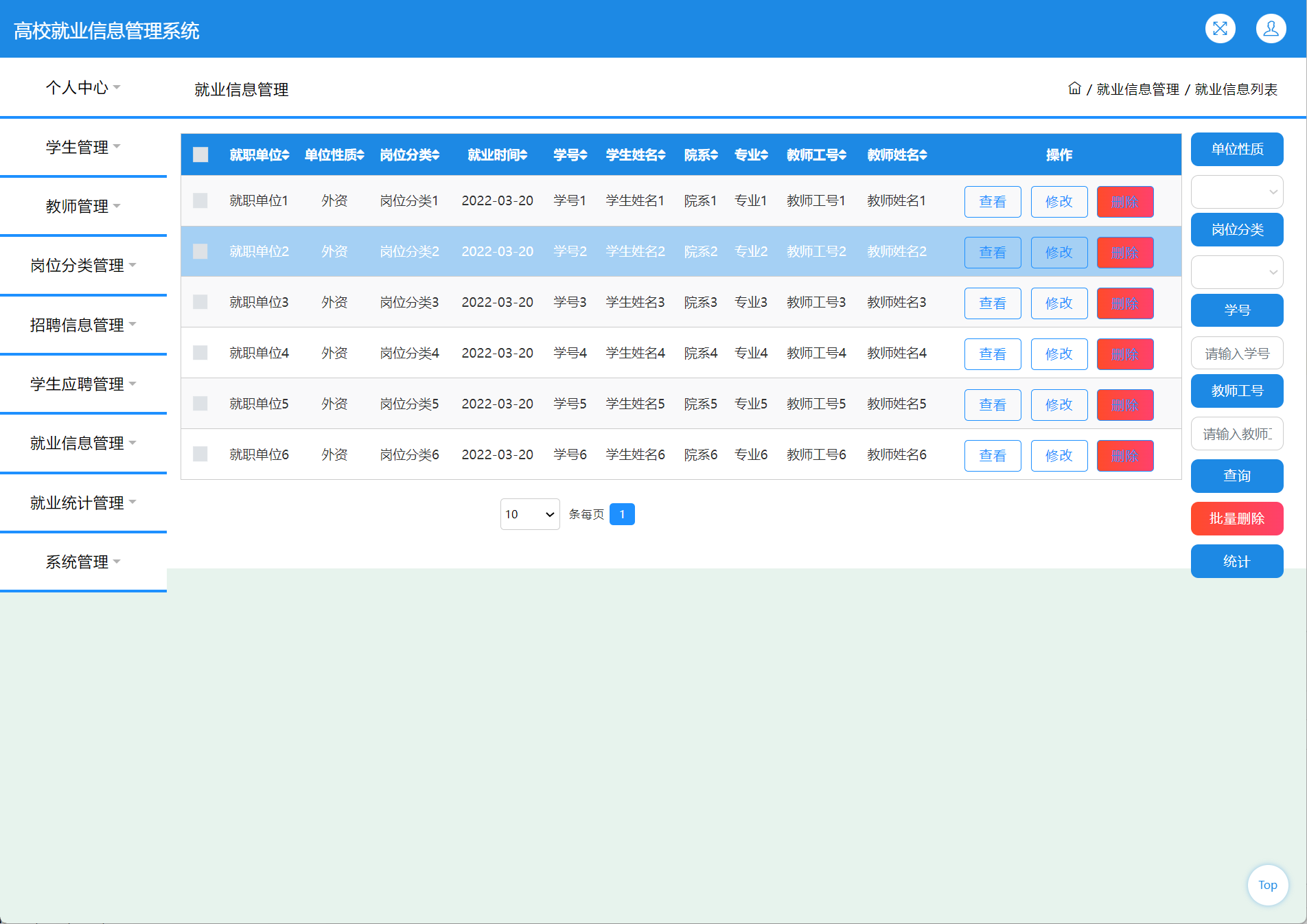Image resolution: width=1307 pixels, height=924 pixels.
Task: Expand the 岗位分类管理 sidebar menu
Action: click(83, 265)
